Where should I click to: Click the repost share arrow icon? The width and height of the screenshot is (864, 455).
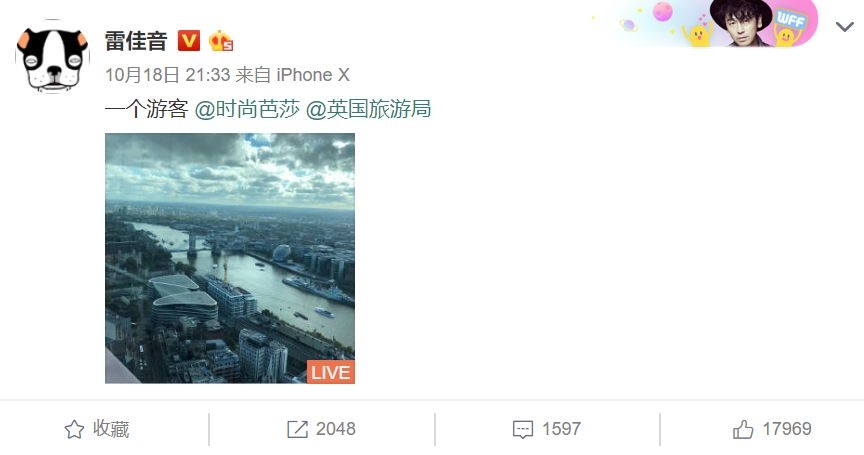297,429
